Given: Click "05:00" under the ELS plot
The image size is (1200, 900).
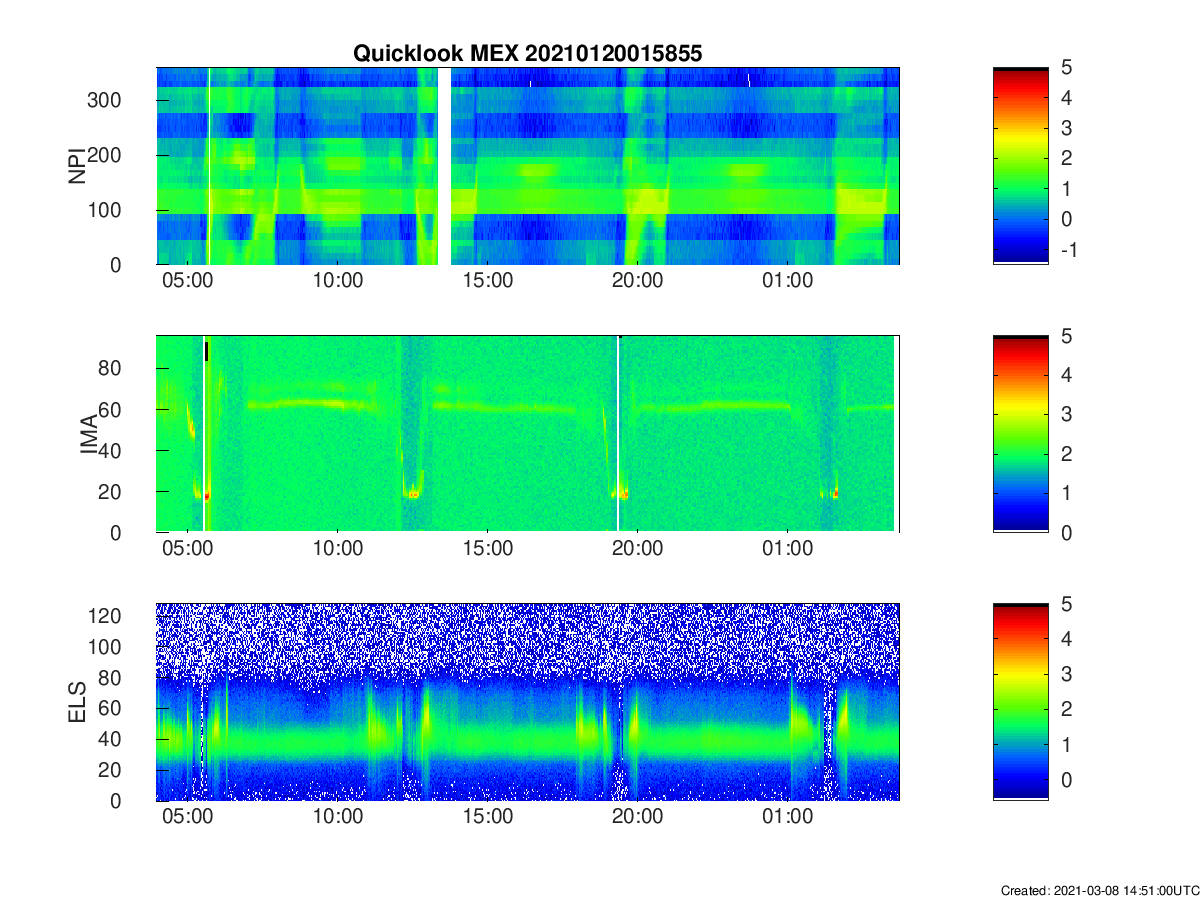Looking at the screenshot, I should point(188,817).
